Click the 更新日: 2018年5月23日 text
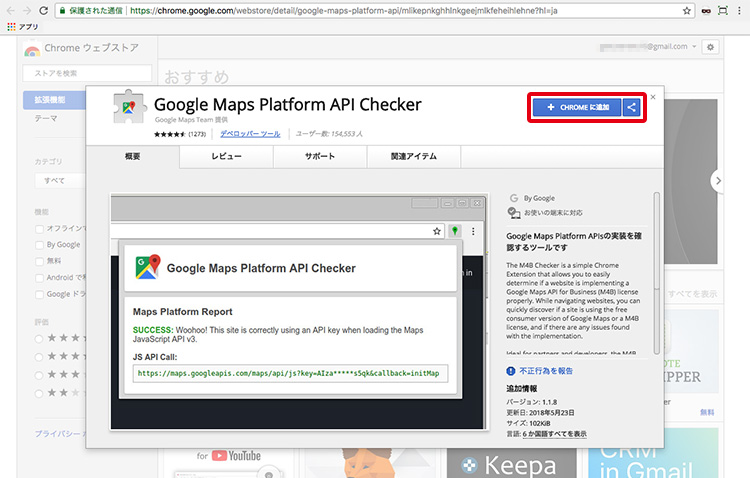The width and height of the screenshot is (750, 478). tap(540, 412)
